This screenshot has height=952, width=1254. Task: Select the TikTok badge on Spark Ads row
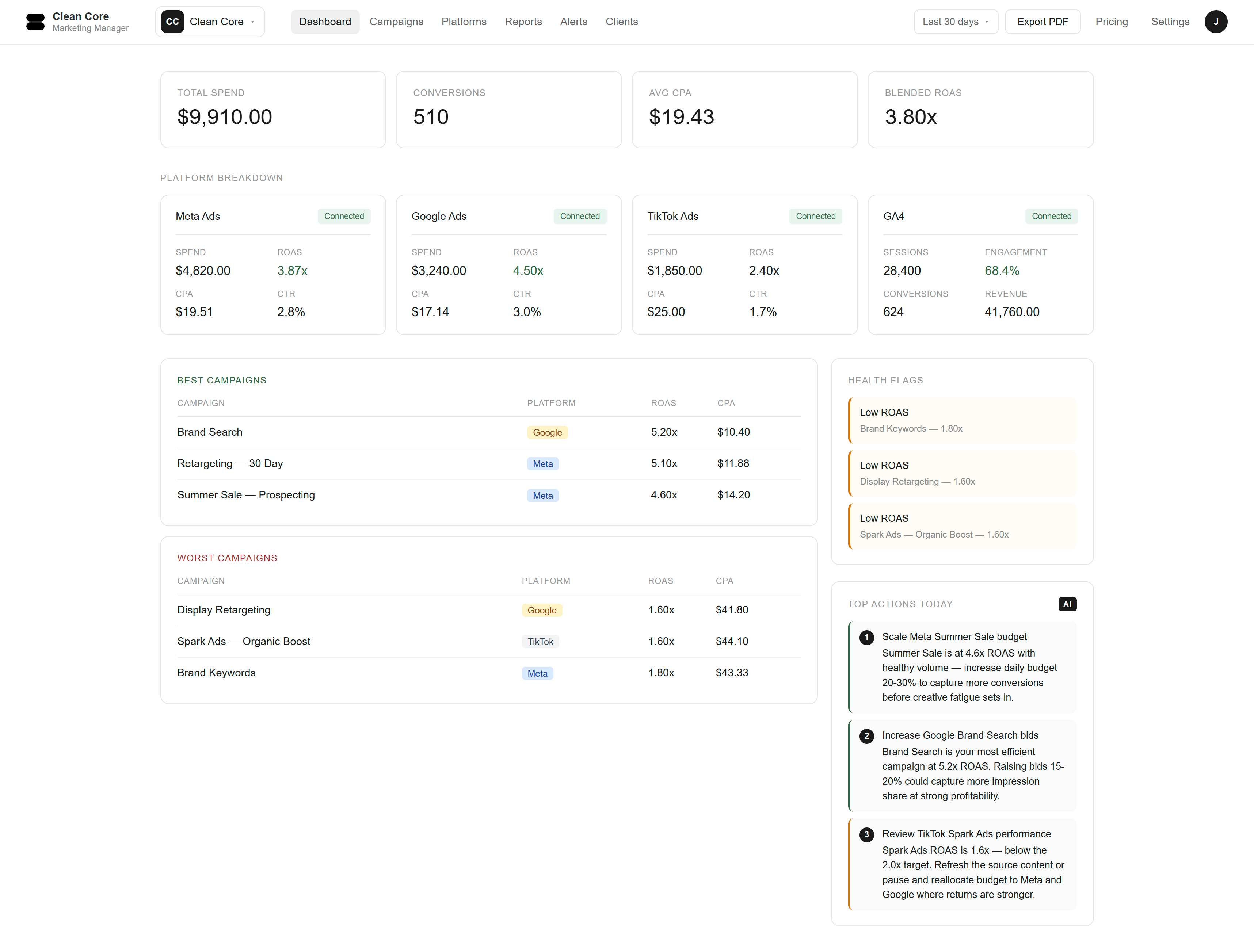pyautogui.click(x=540, y=642)
